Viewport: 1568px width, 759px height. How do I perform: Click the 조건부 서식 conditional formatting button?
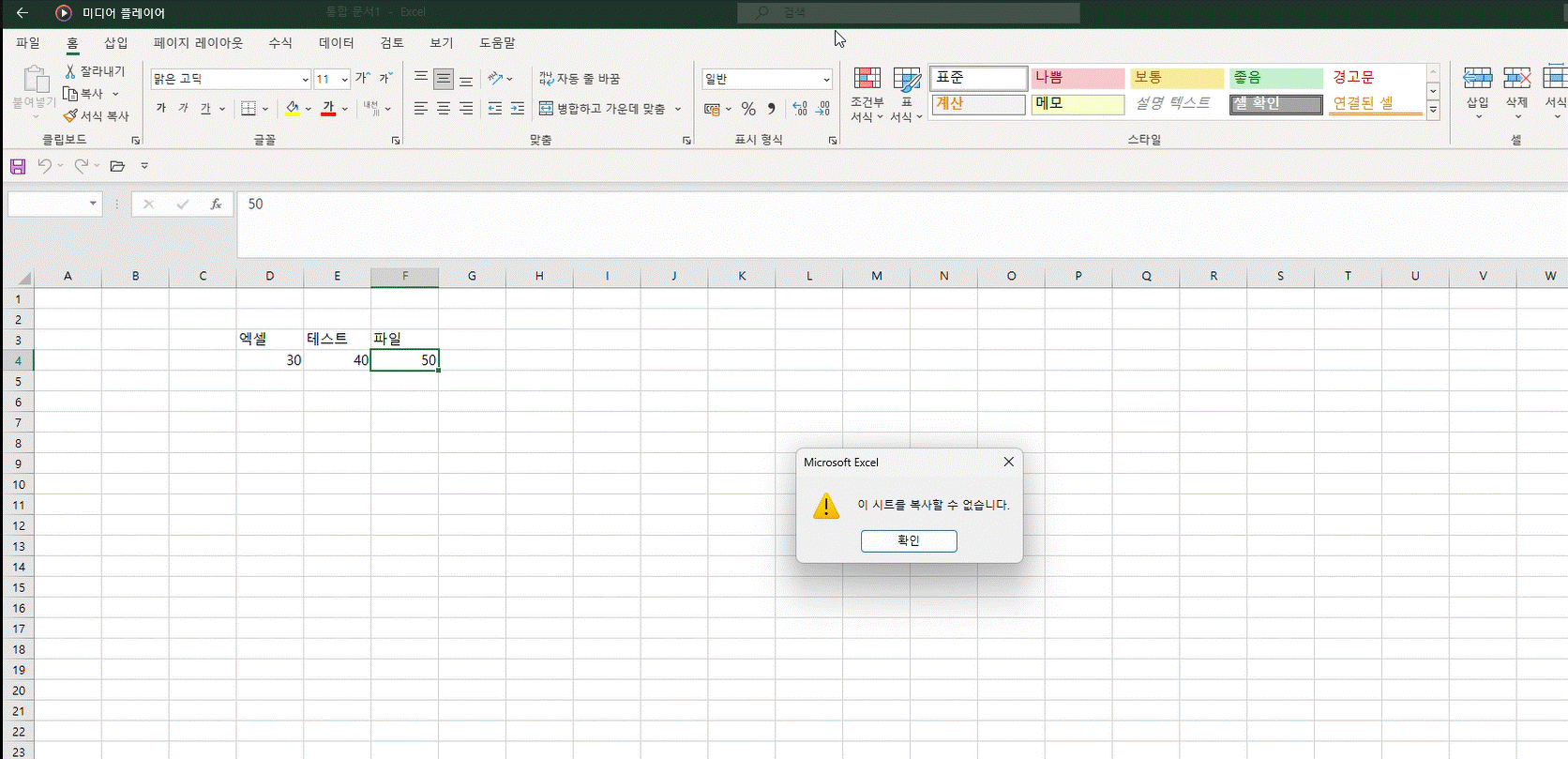point(867,94)
